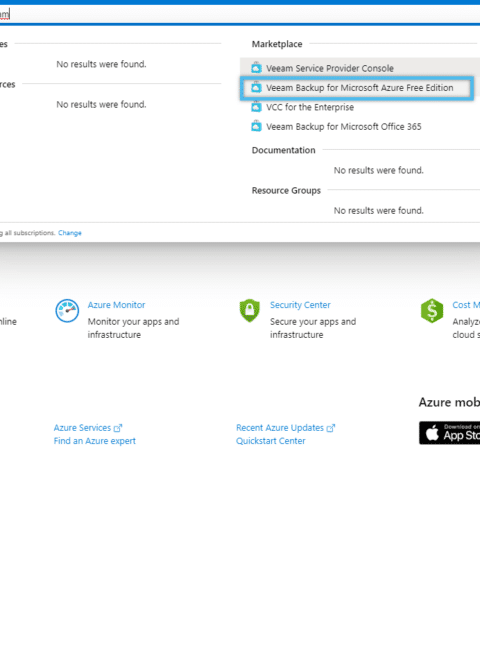The width and height of the screenshot is (480, 650).
Task: Click into the portal search field
Action: click(240, 15)
